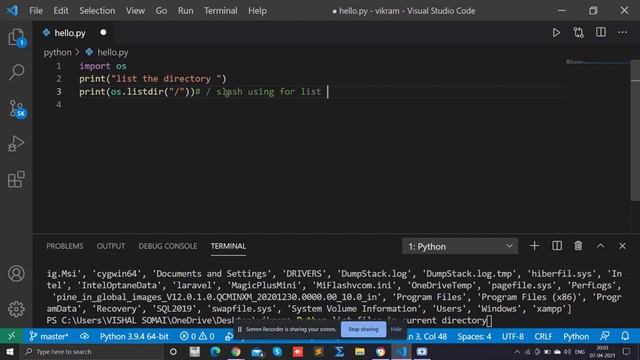Click line number 3 in gutter
Screen dimensions: 640x360
[x=59, y=91]
